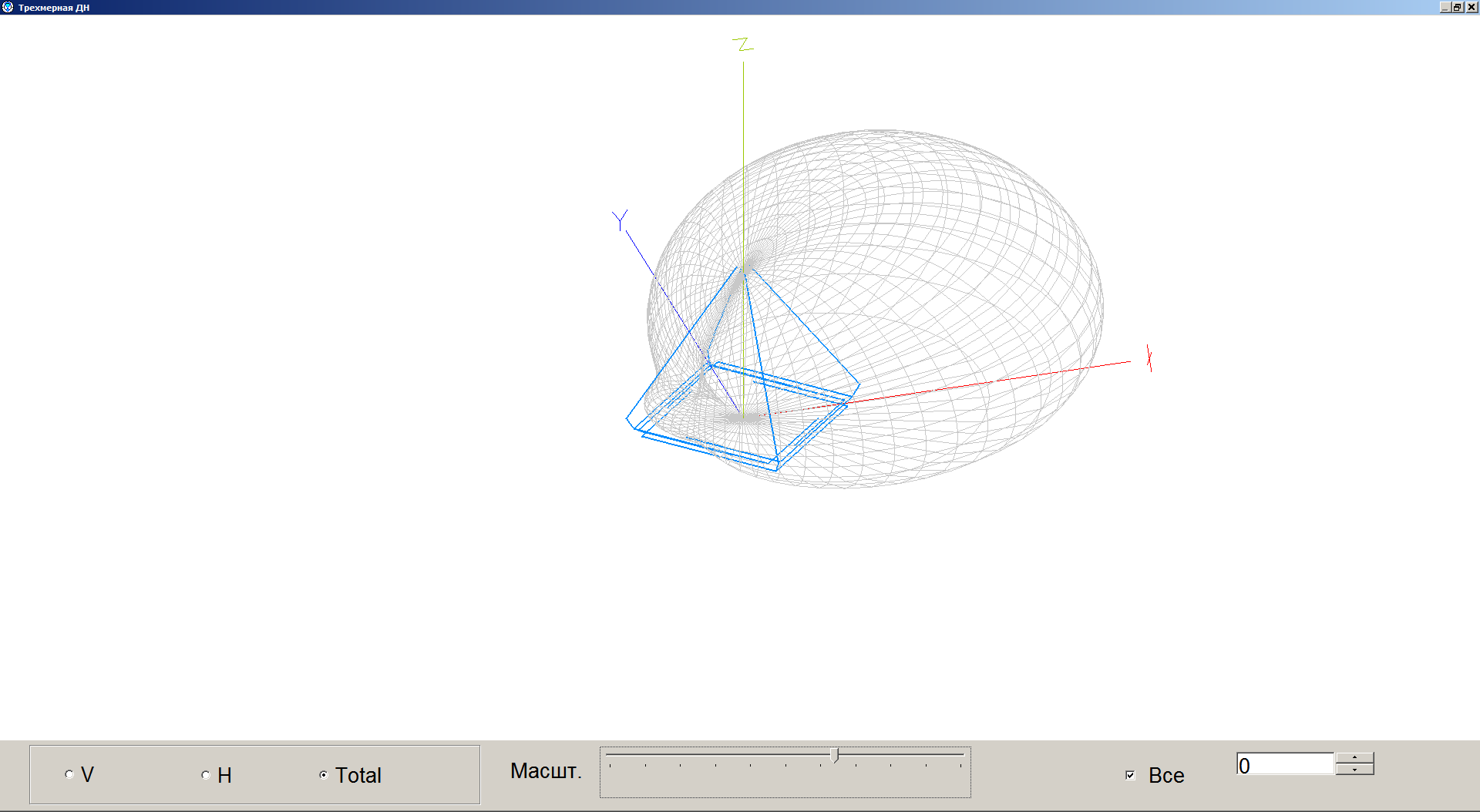The height and width of the screenshot is (812, 1480).
Task: Click the red X axis label
Action: (1149, 358)
